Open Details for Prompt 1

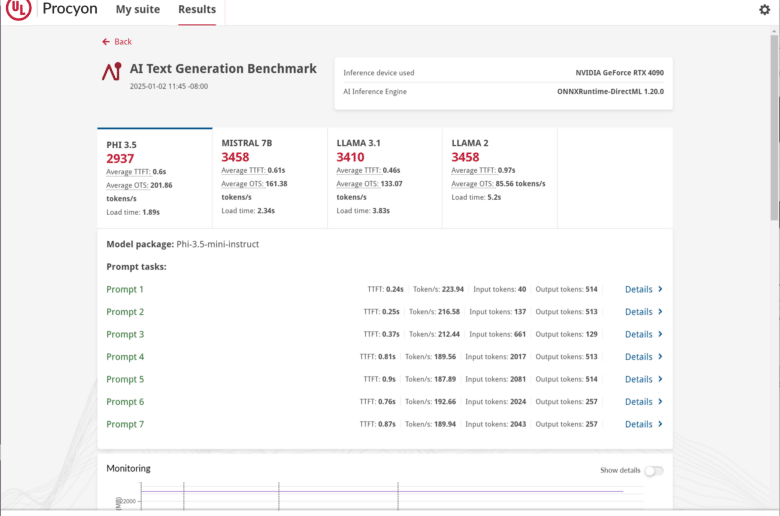coord(639,289)
